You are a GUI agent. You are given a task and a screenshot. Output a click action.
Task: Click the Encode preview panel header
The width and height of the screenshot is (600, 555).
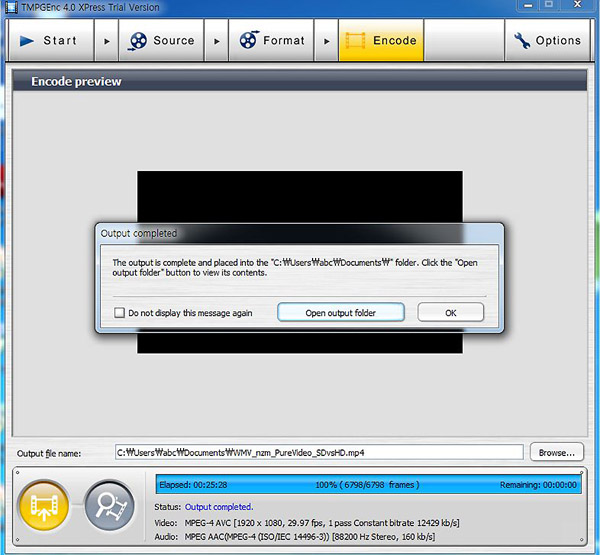300,81
